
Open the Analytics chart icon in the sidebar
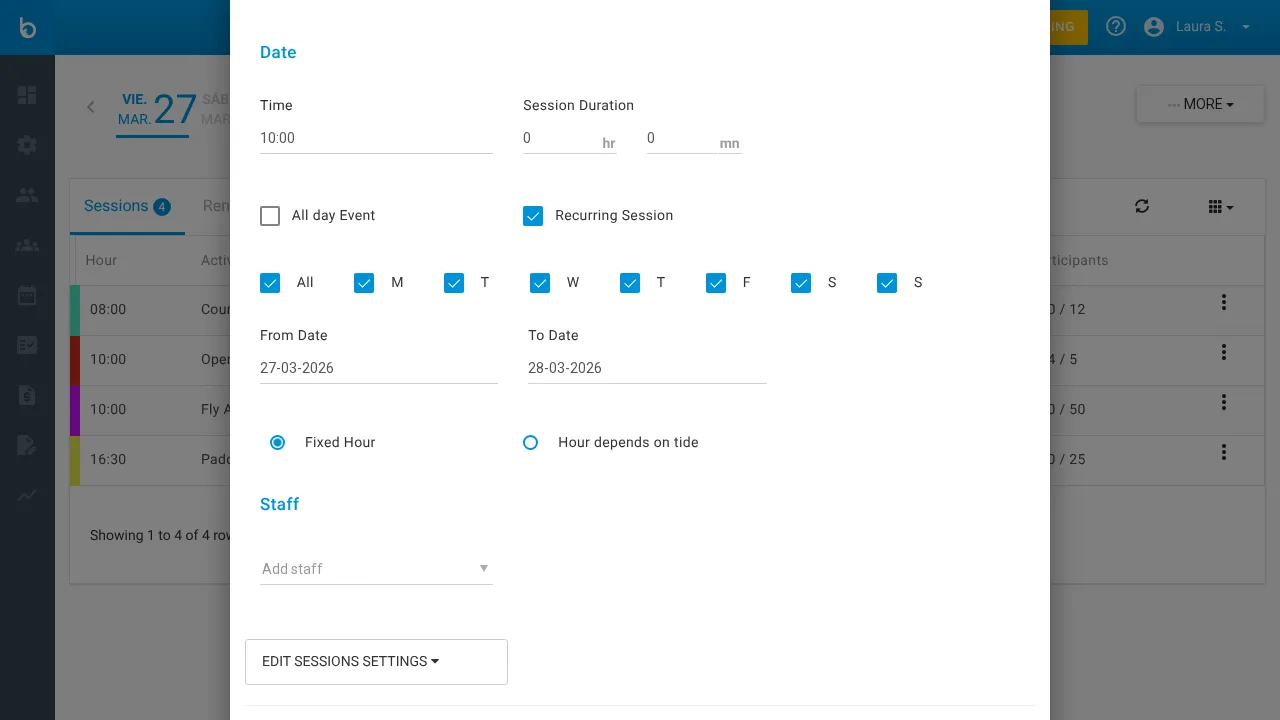(27, 496)
